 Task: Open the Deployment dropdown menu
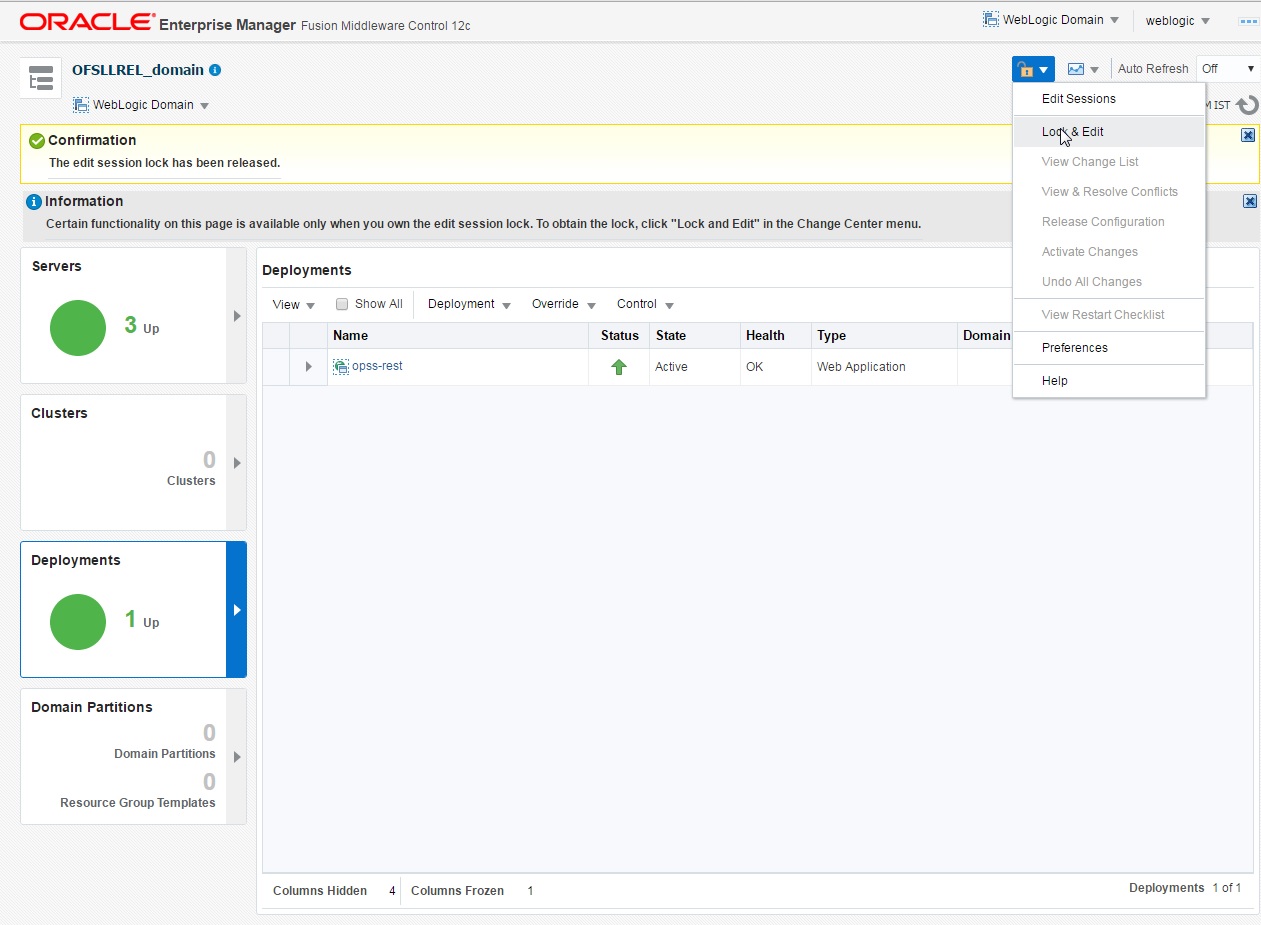pyautogui.click(x=469, y=304)
